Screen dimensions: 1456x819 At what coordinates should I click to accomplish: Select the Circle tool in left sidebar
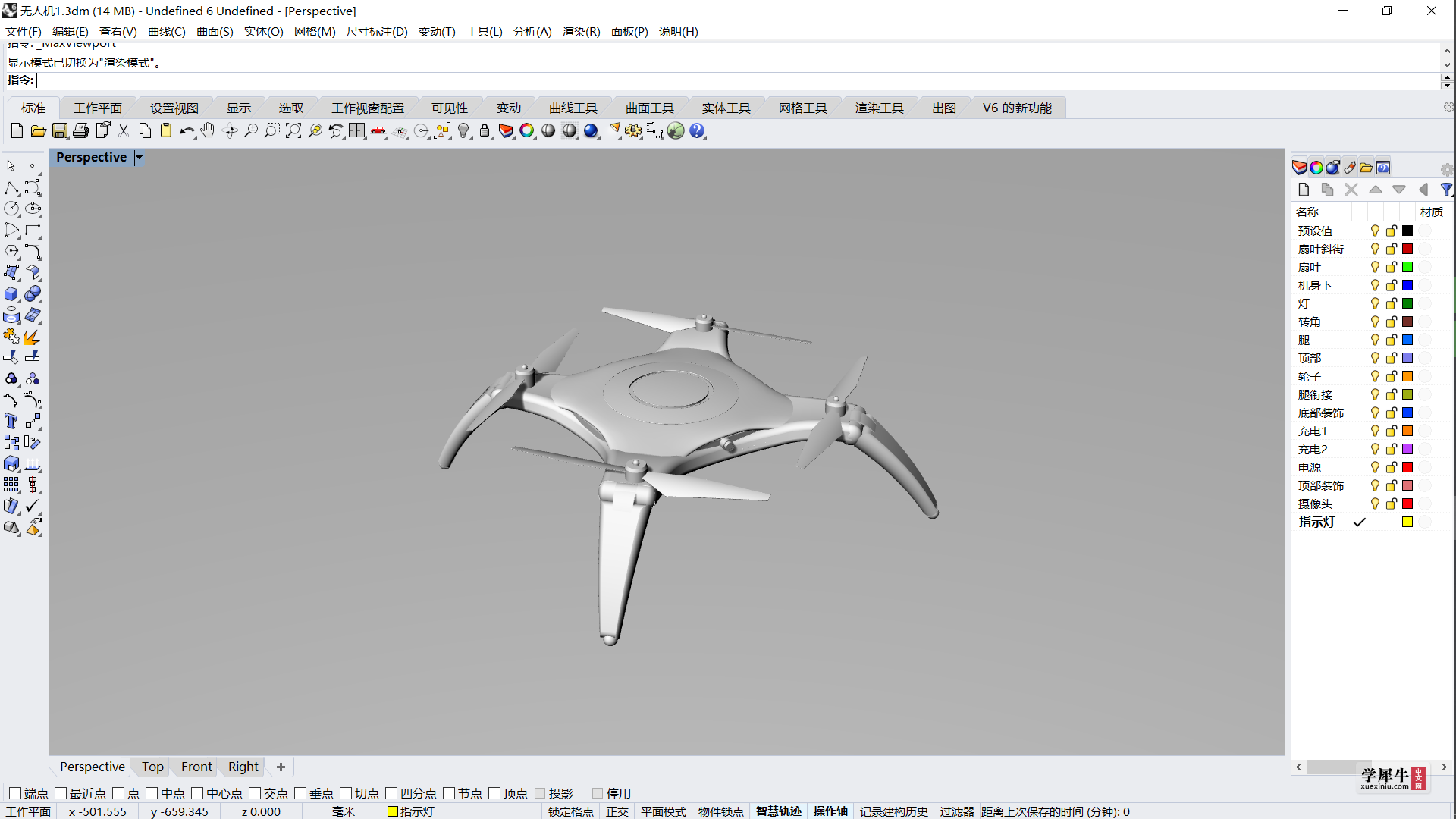tap(11, 209)
